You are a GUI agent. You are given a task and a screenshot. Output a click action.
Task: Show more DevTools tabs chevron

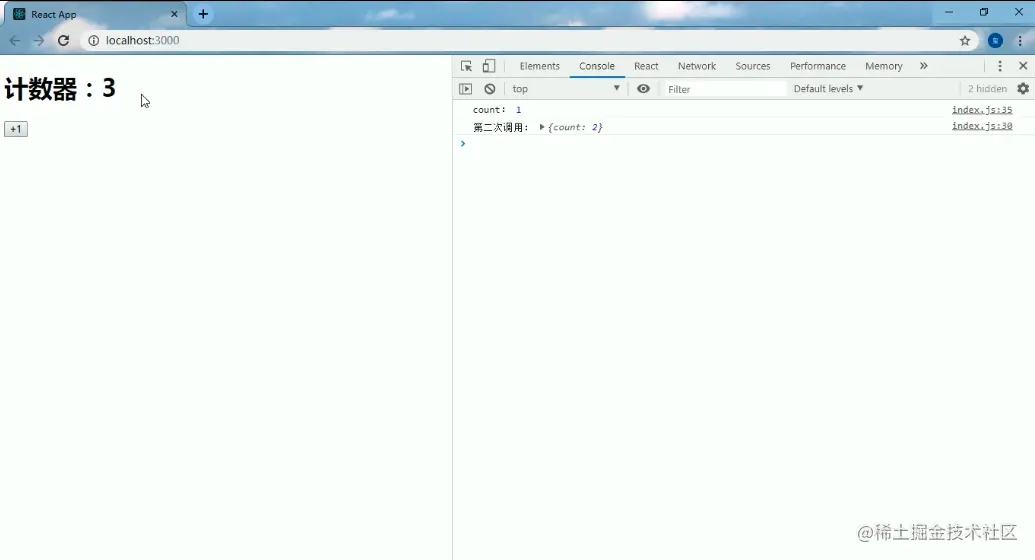point(923,66)
